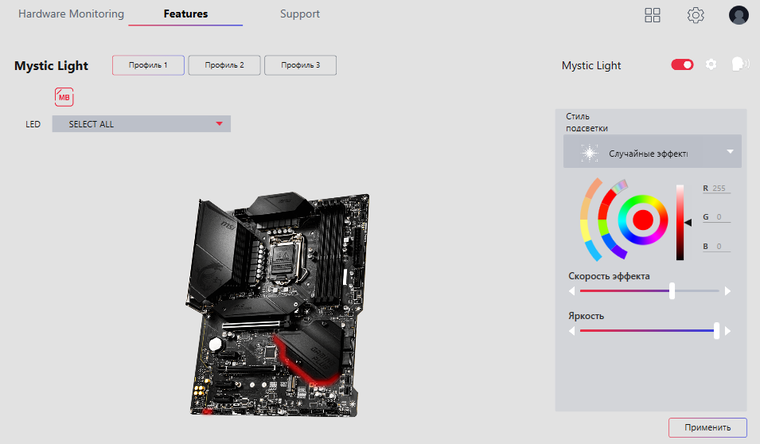The width and height of the screenshot is (760, 444).
Task: Select Профиль 2 button
Action: [x=224, y=65]
